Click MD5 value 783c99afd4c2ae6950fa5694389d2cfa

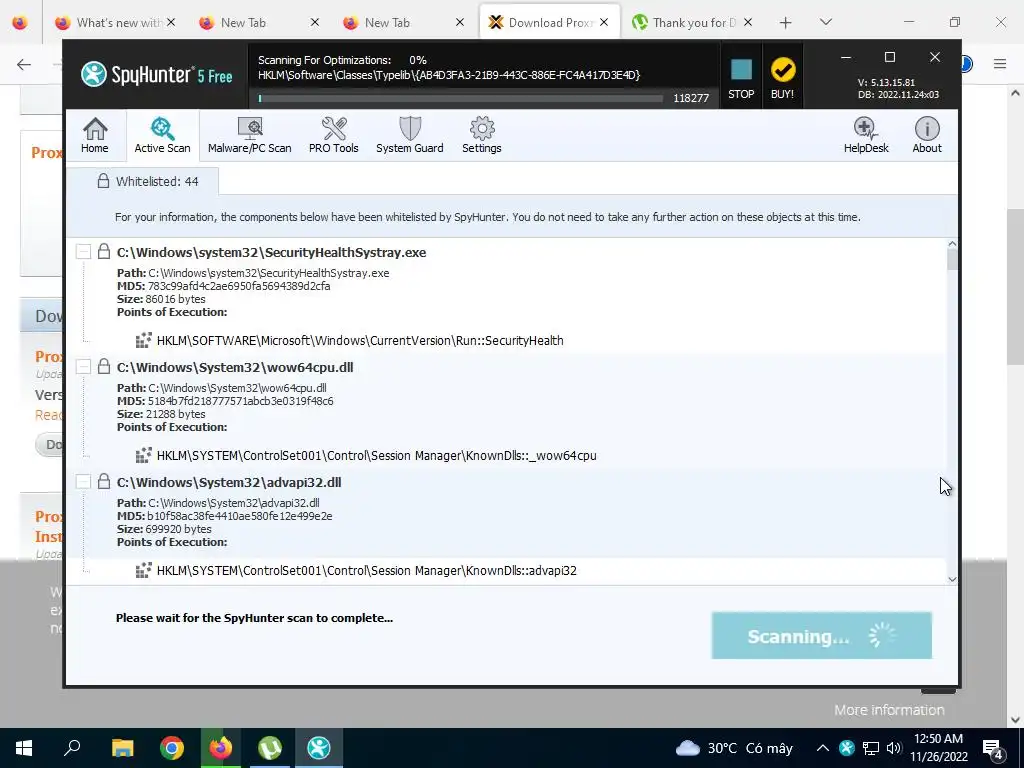[x=239, y=286]
